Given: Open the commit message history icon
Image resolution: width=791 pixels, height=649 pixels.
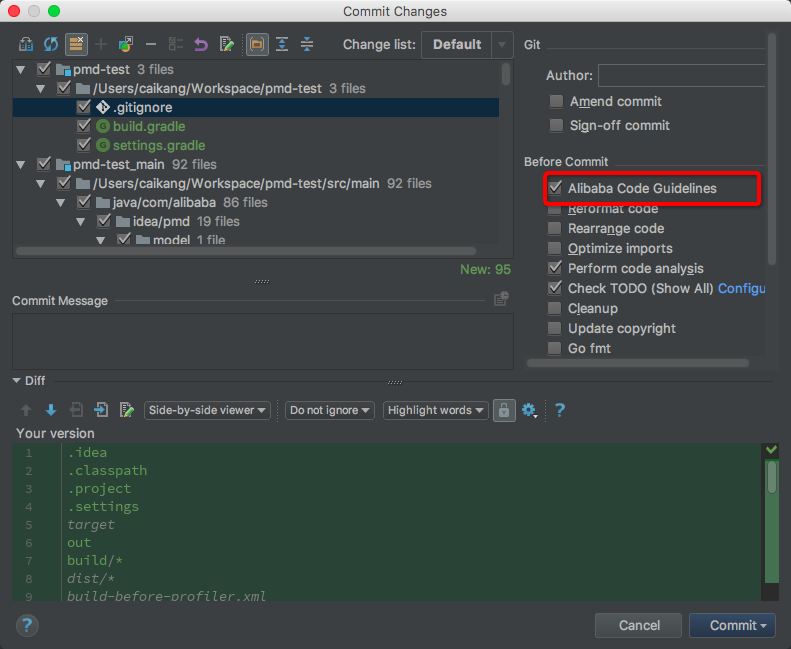Looking at the screenshot, I should point(501,299).
